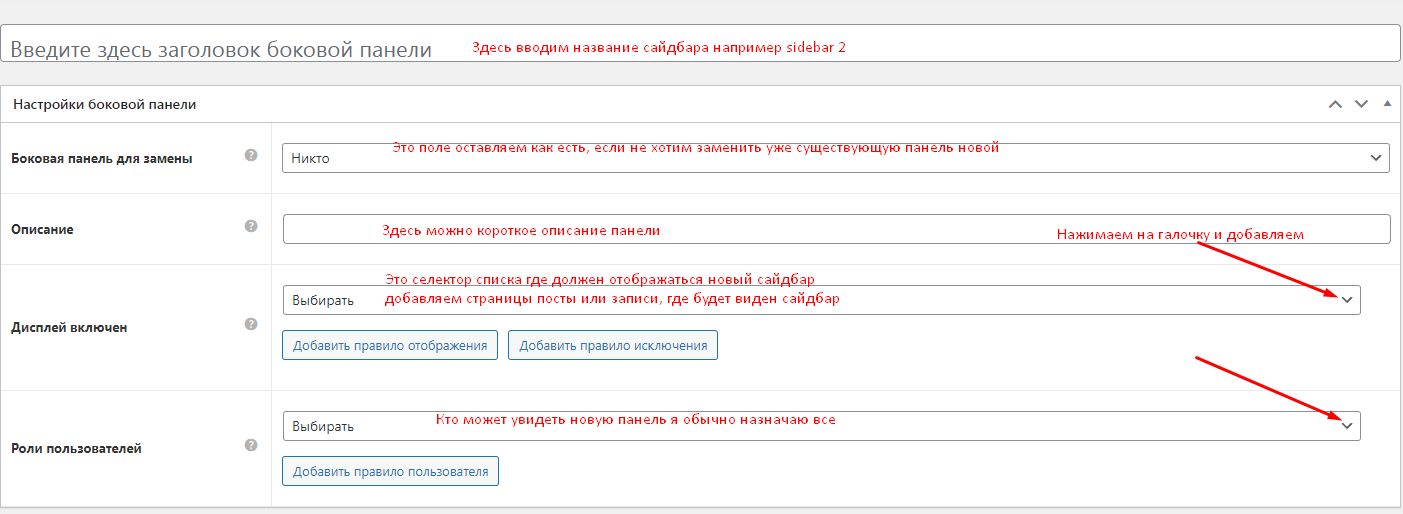Click into the Описание text field

(835, 229)
